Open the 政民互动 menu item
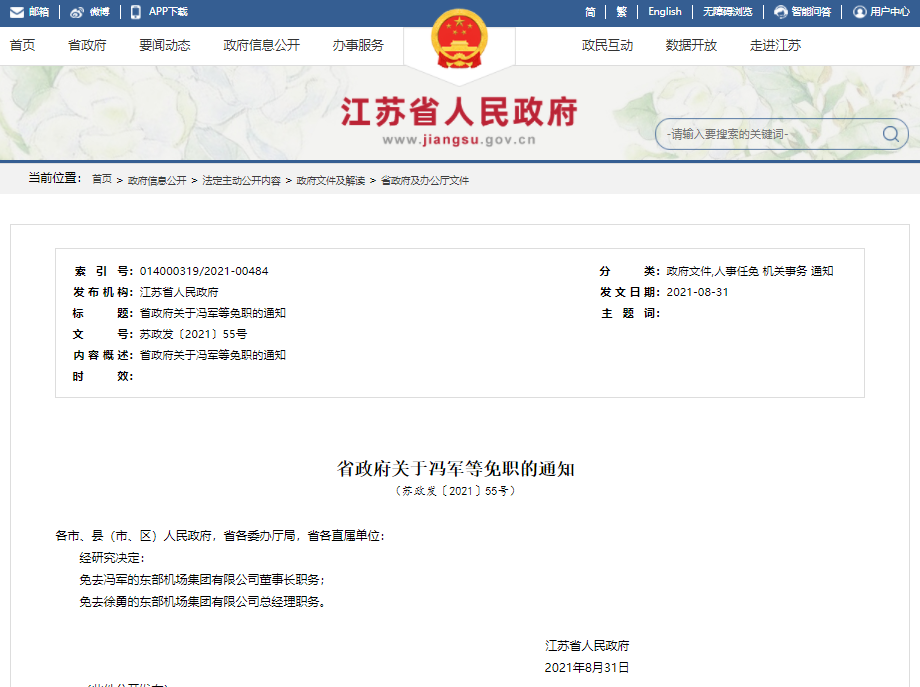 tap(607, 45)
